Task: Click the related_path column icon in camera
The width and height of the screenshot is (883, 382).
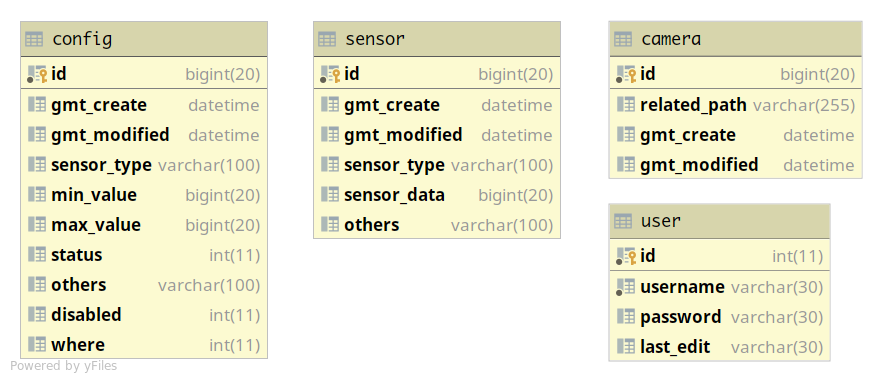Action: pos(626,105)
